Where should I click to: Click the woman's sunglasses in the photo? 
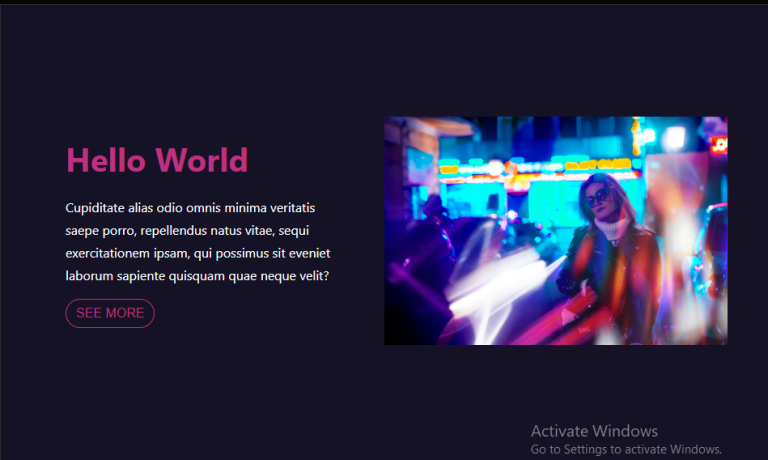[x=598, y=197]
